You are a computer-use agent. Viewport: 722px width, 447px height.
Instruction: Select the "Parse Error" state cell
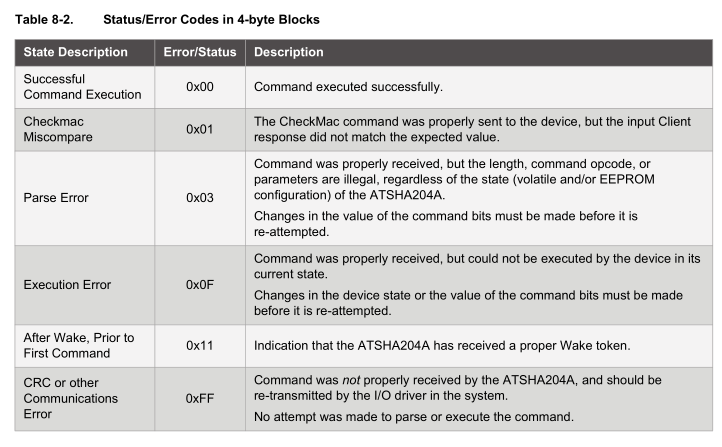pos(56,198)
